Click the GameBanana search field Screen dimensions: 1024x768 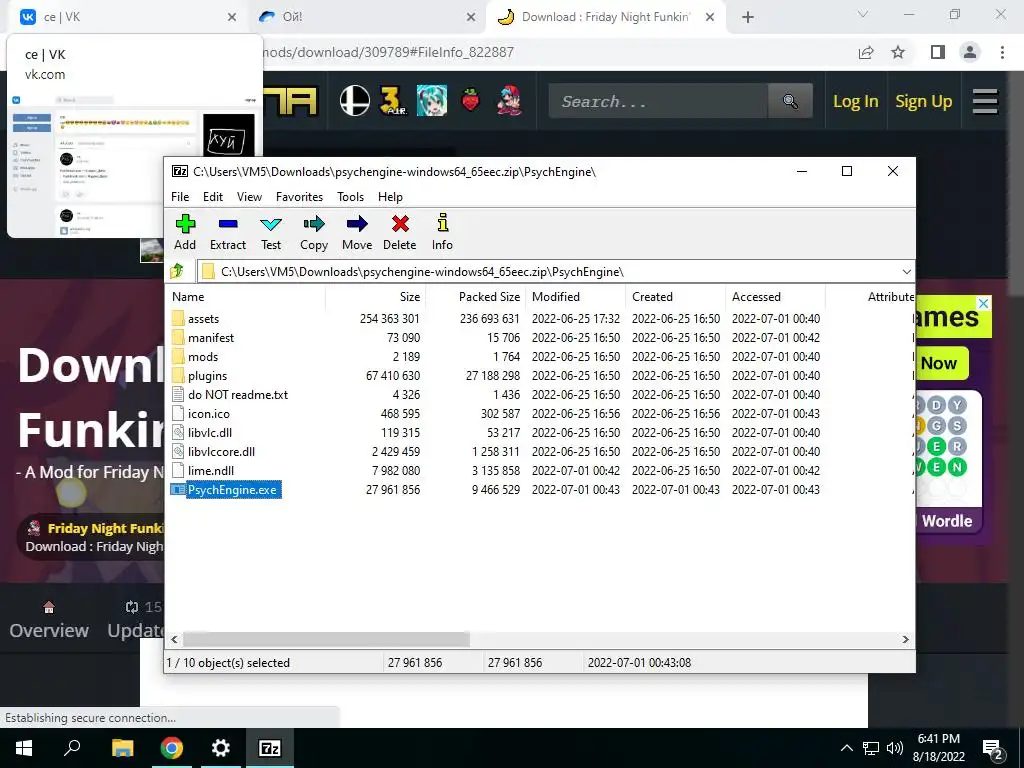[658, 101]
